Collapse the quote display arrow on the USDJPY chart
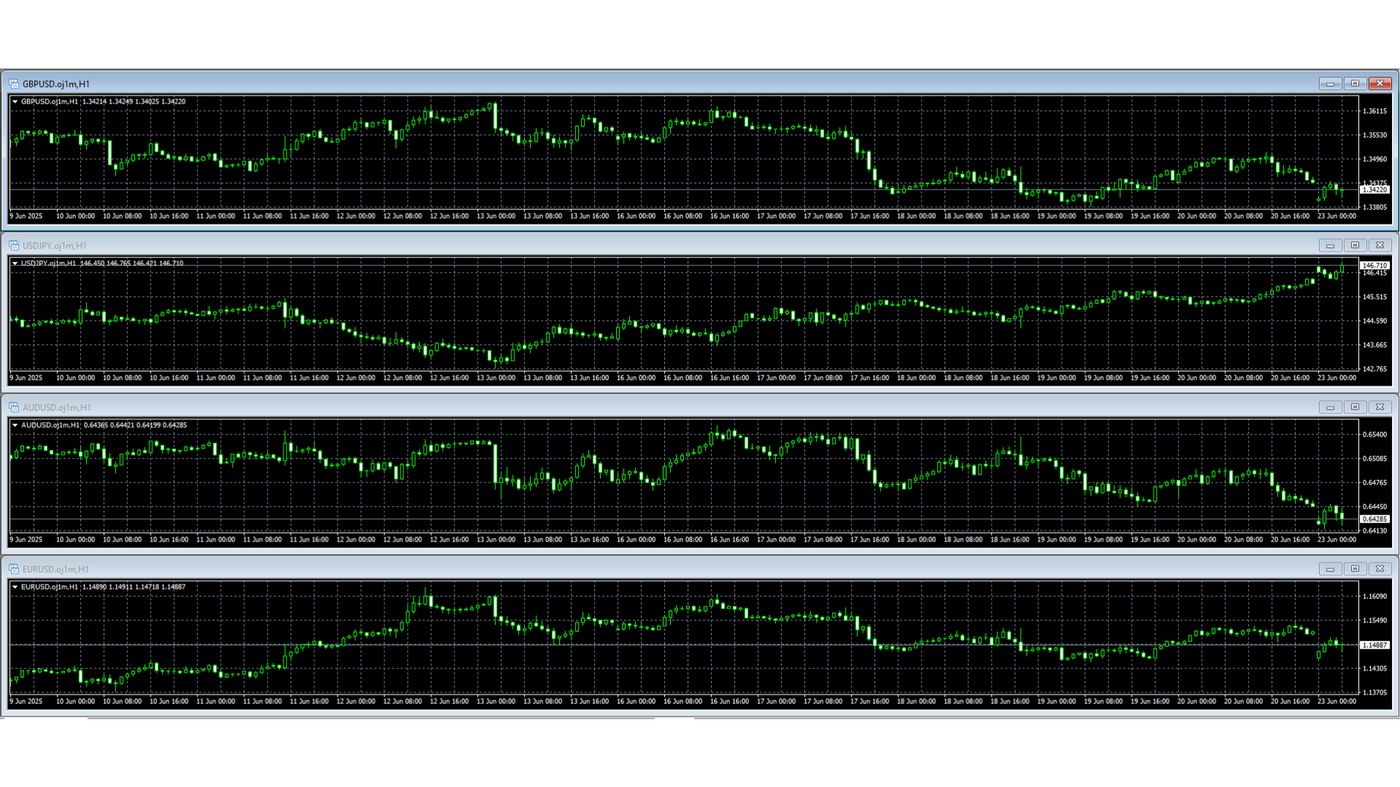The height and width of the screenshot is (787, 1400). 17,263
